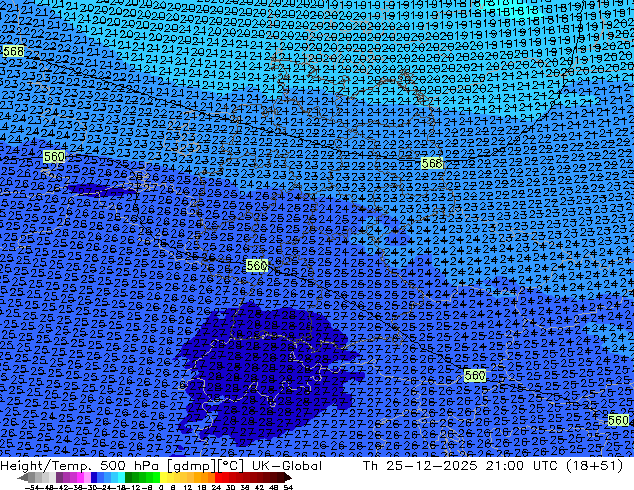
Task: Click the '-54' value under the legend
Action: pyautogui.click(x=32, y=487)
